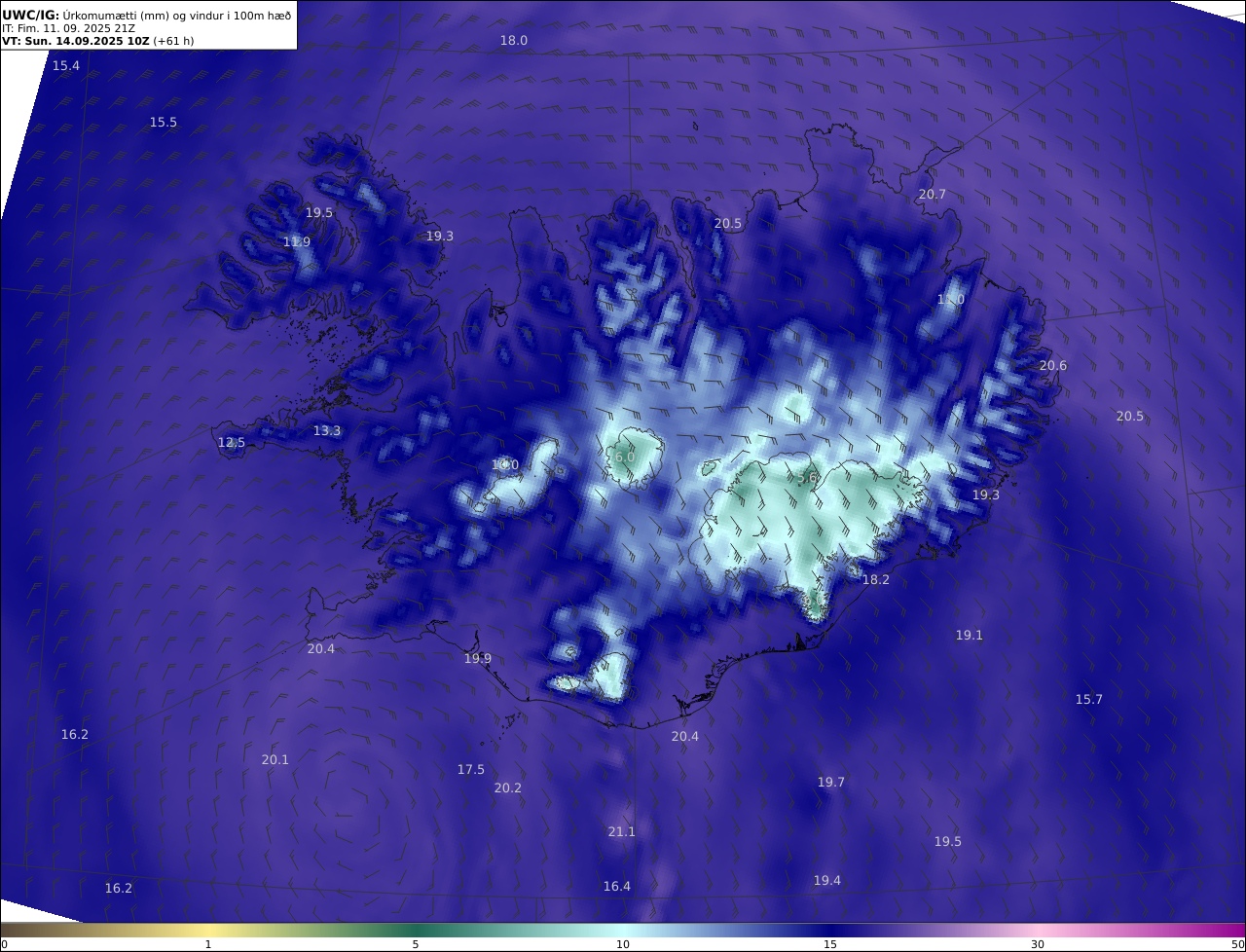Click the 12.5 value label
Image resolution: width=1246 pixels, height=952 pixels.
click(x=232, y=442)
